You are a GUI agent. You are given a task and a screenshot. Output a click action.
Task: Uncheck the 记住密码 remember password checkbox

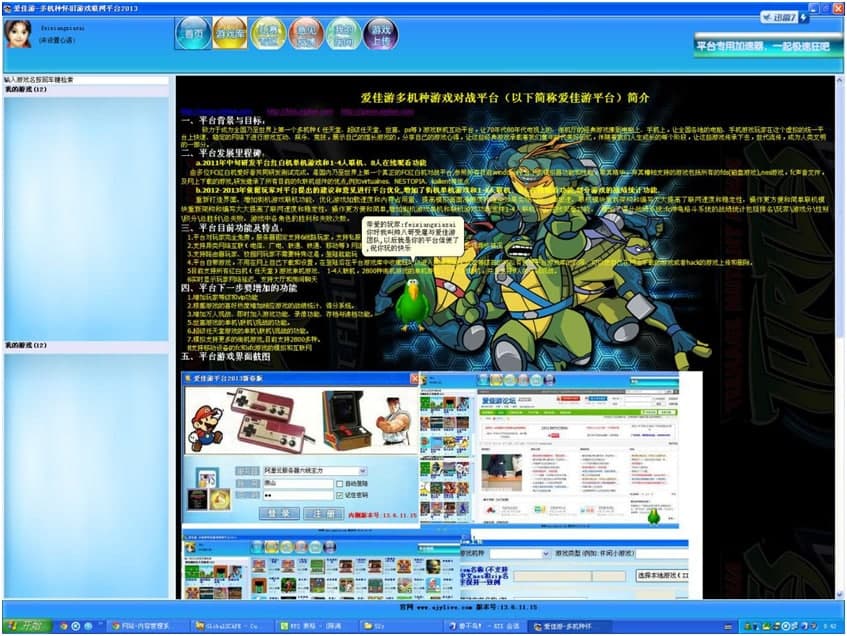tap(341, 495)
